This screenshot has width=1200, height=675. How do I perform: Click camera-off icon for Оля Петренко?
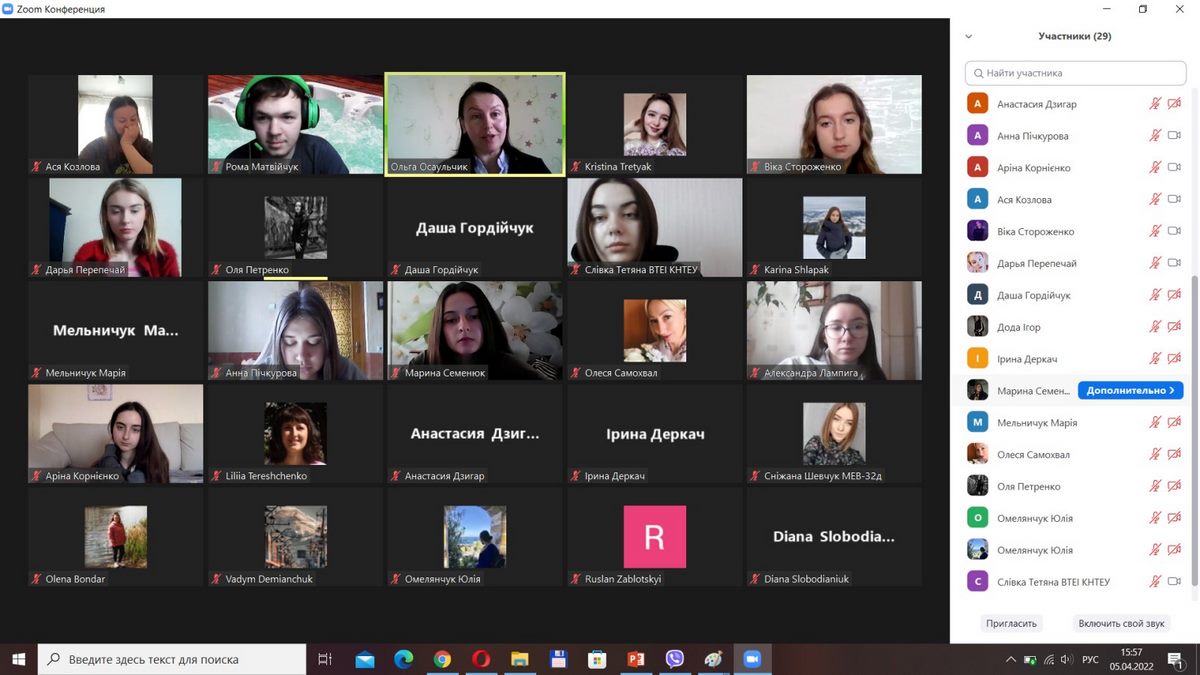coord(1174,487)
